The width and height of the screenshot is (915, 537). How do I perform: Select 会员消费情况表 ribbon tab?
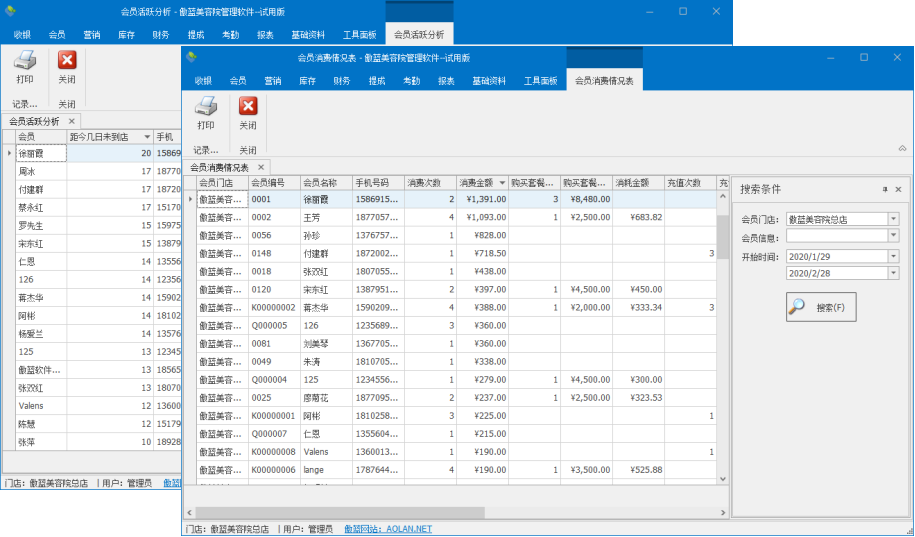[605, 81]
